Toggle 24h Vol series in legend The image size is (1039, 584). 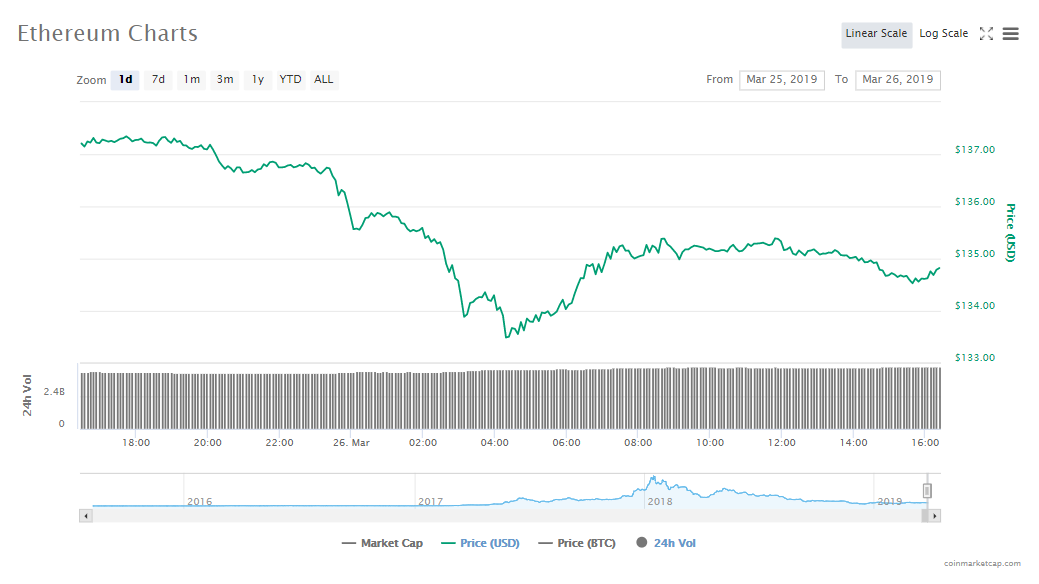(x=666, y=543)
